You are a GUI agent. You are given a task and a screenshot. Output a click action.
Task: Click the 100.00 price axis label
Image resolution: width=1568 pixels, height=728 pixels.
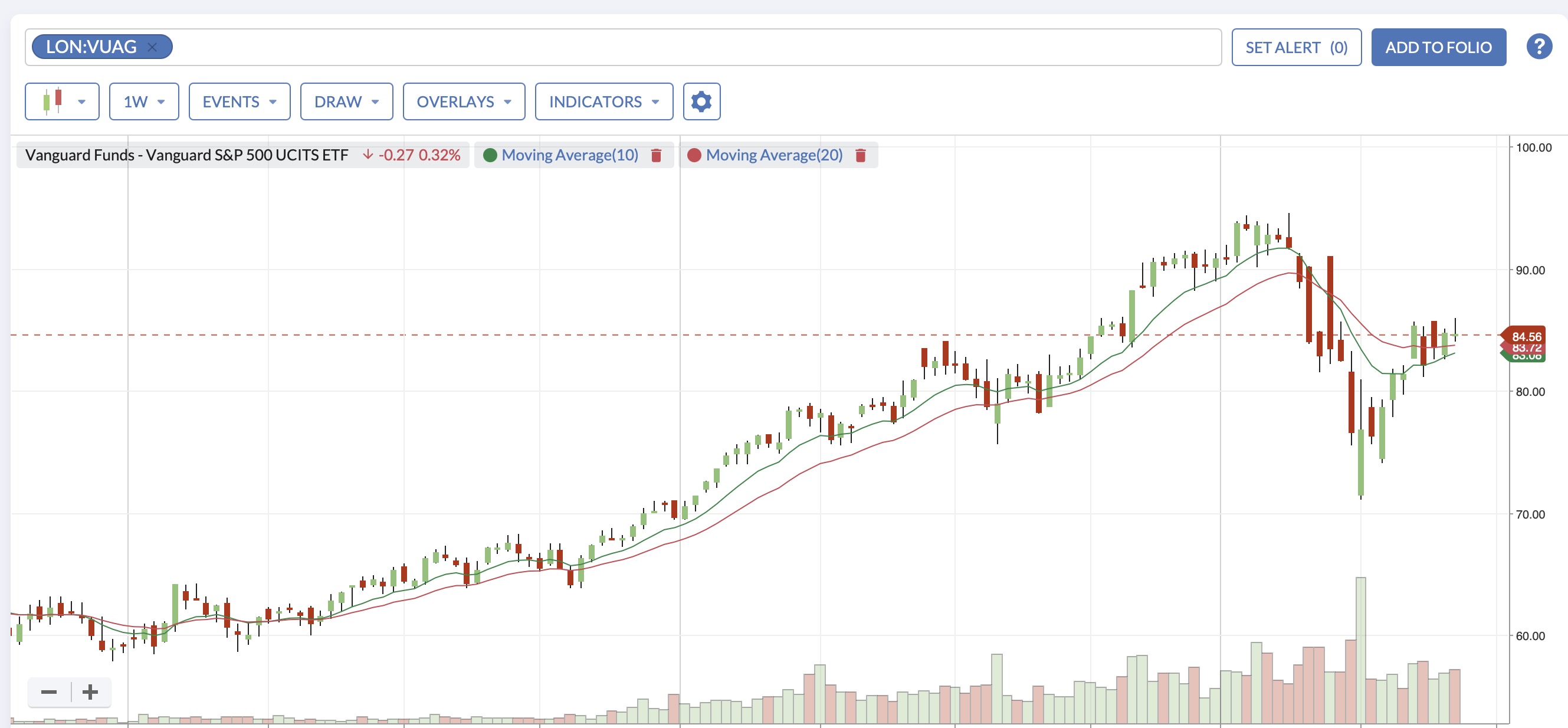pyautogui.click(x=1533, y=147)
